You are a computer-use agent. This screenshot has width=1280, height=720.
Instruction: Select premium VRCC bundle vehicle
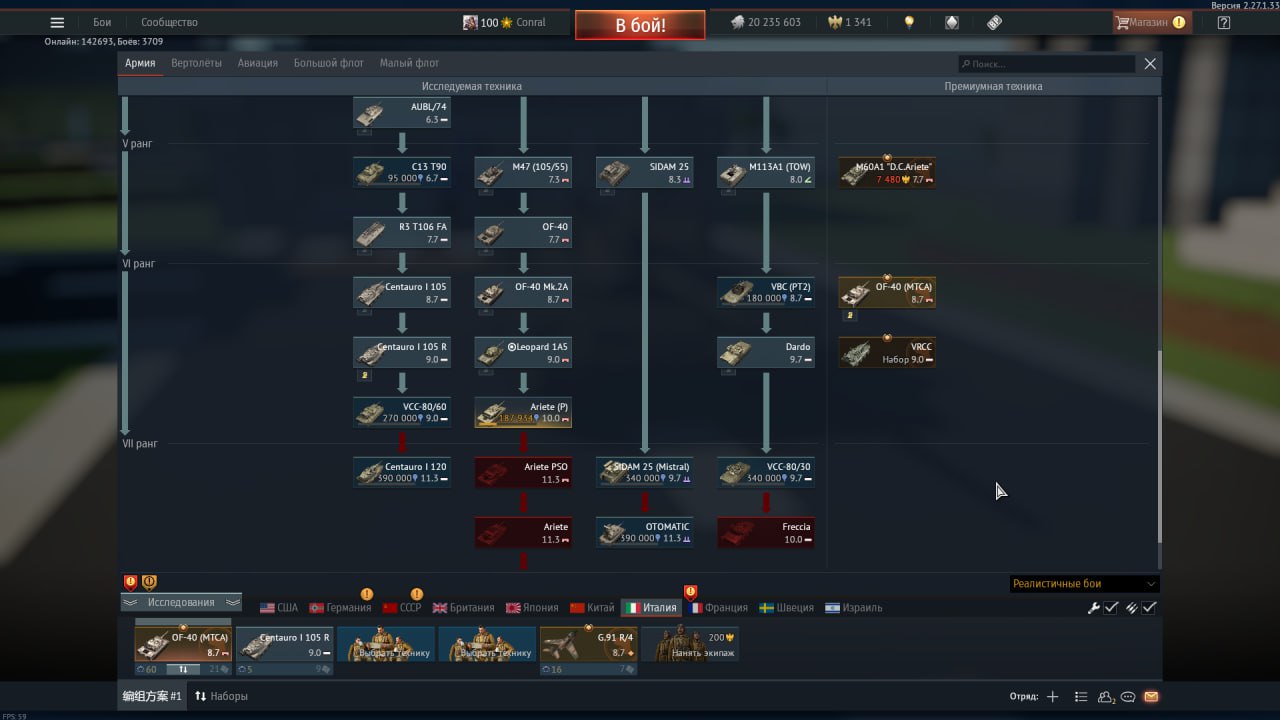point(887,353)
